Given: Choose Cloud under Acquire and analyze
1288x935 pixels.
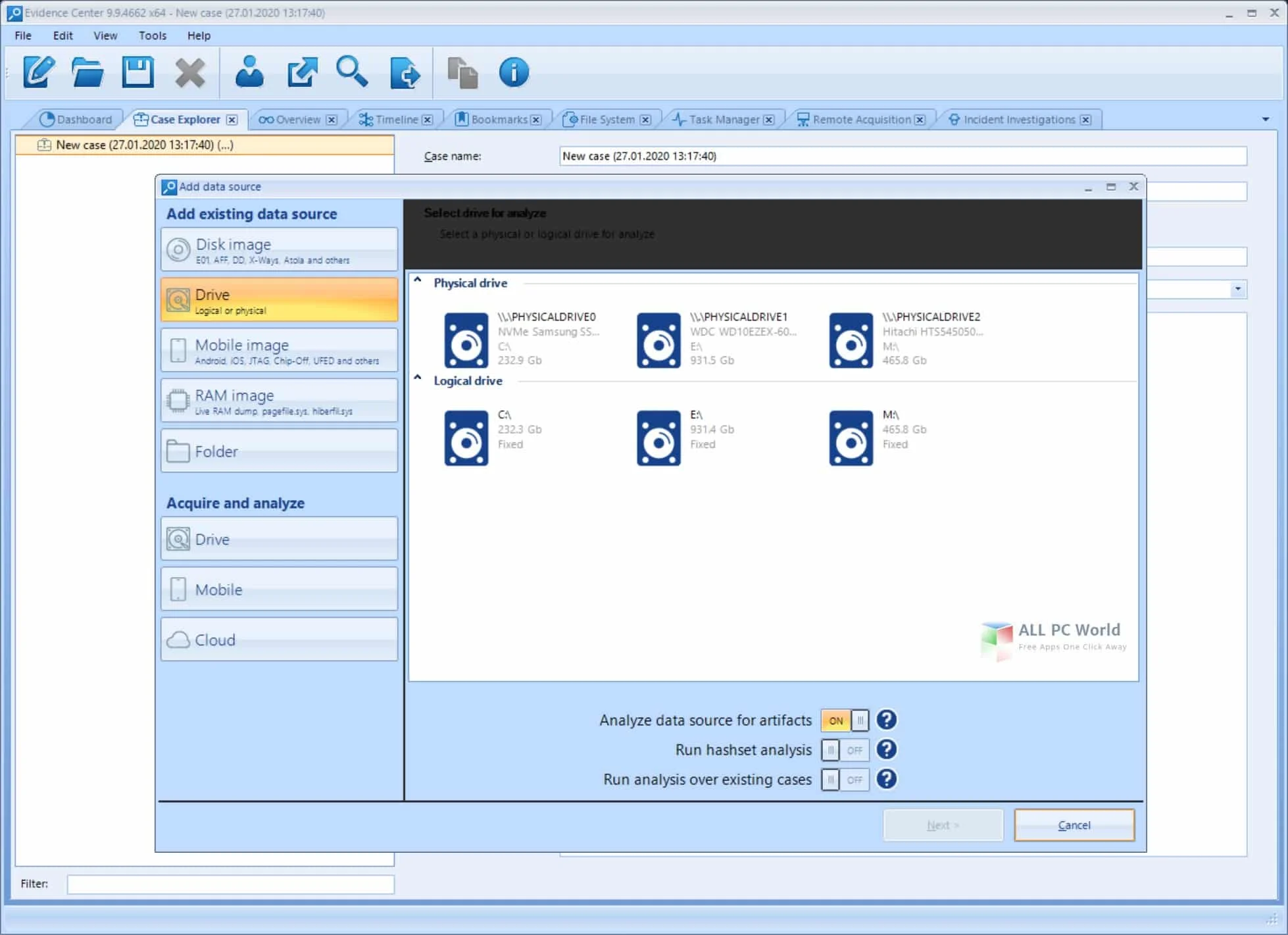Looking at the screenshot, I should pos(279,640).
